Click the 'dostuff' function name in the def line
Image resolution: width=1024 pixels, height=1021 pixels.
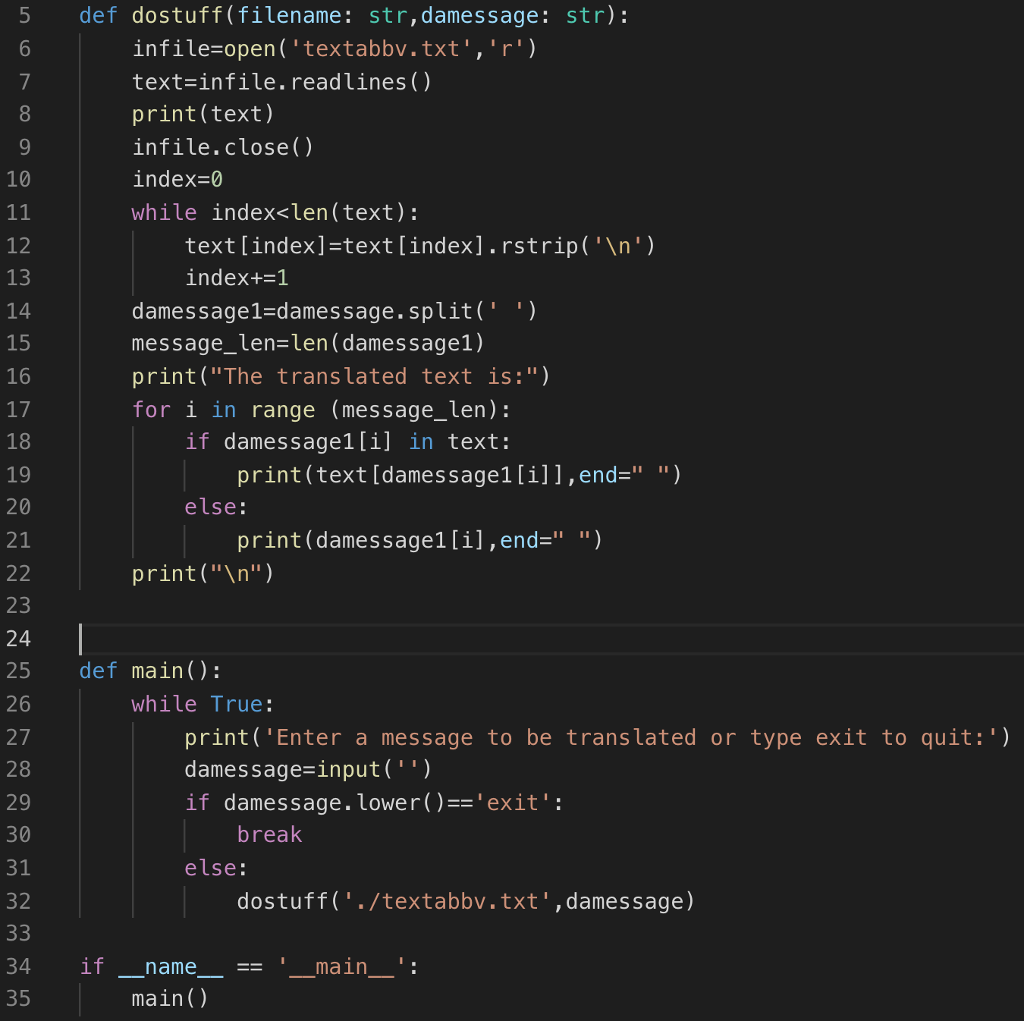(x=178, y=15)
